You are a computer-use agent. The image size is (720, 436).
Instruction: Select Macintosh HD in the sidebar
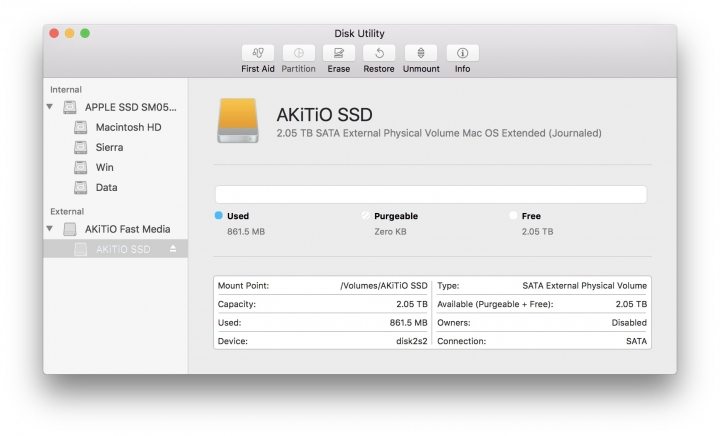point(129,127)
